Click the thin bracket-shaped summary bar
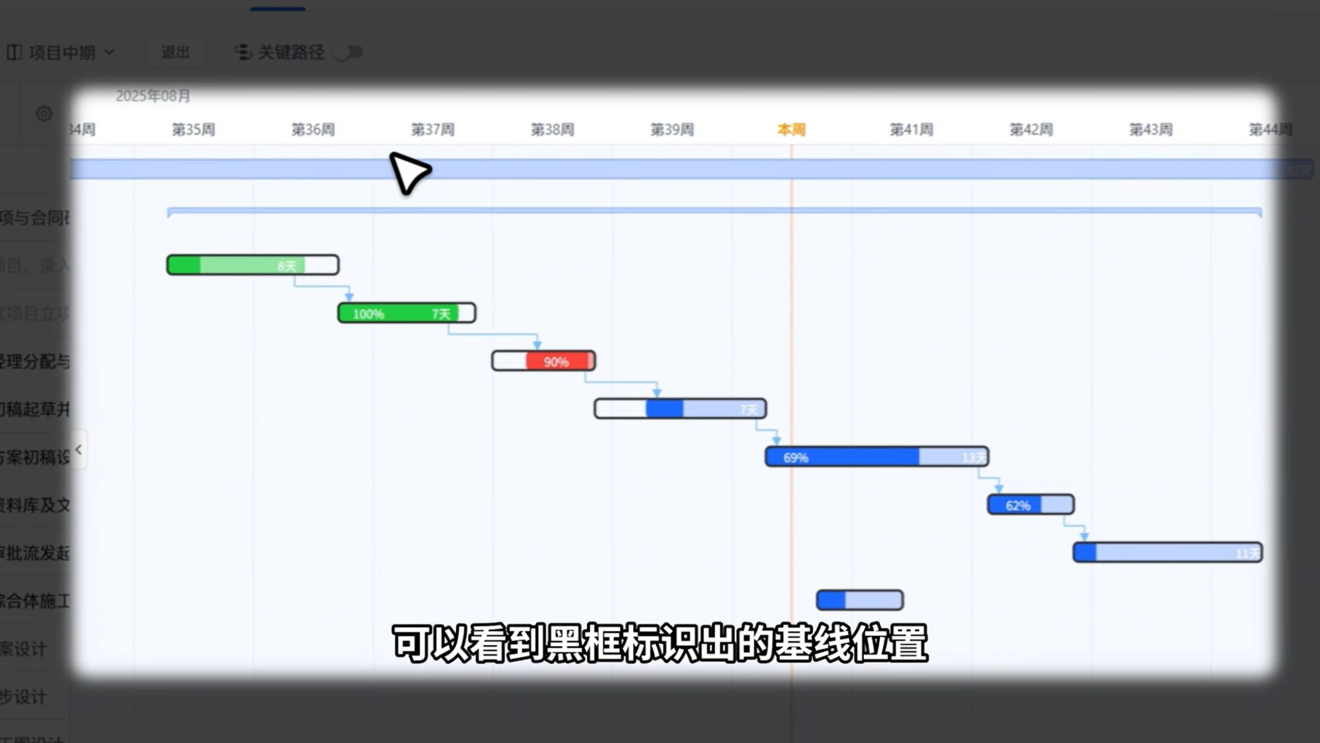This screenshot has height=743, width=1320. click(x=715, y=212)
